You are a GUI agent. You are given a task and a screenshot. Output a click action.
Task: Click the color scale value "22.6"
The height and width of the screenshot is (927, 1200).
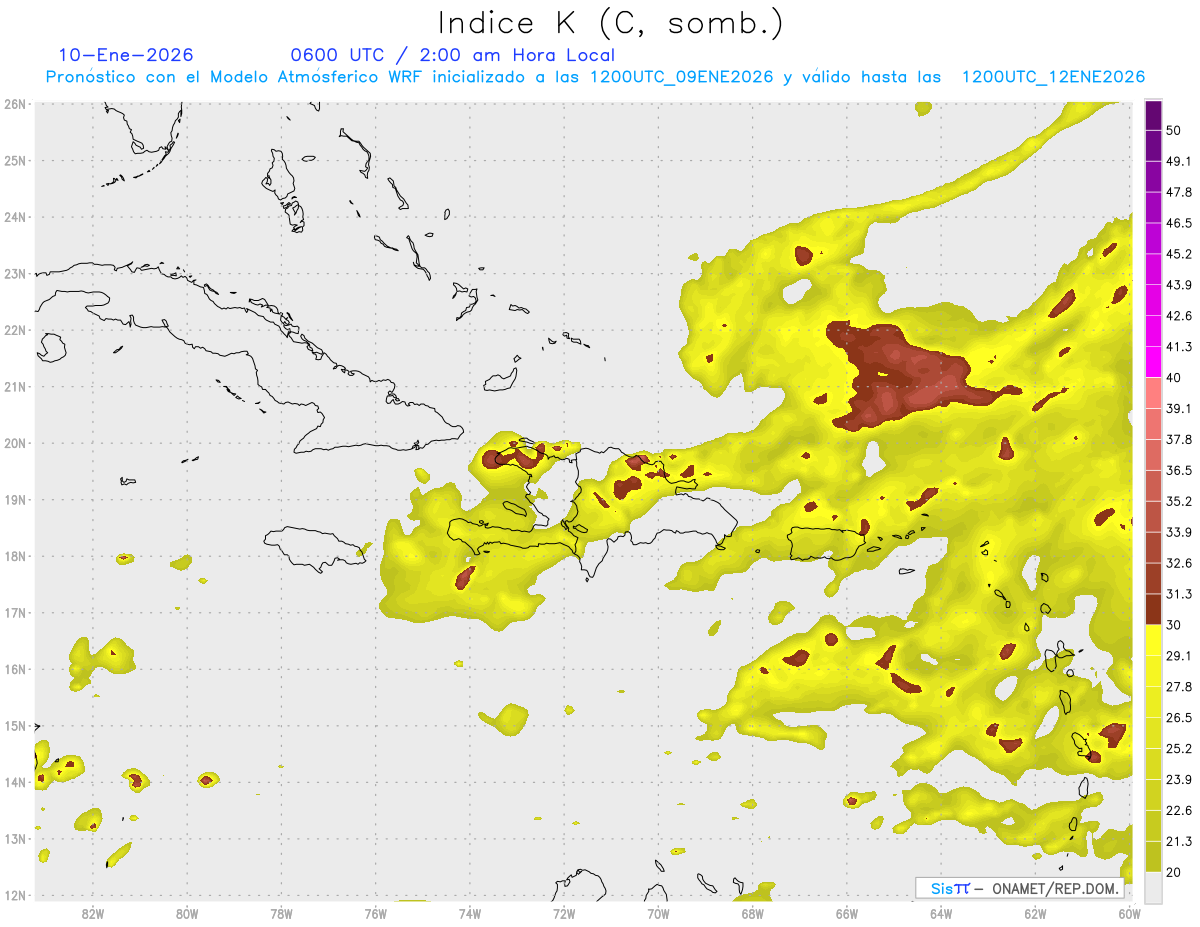[x=1178, y=811]
